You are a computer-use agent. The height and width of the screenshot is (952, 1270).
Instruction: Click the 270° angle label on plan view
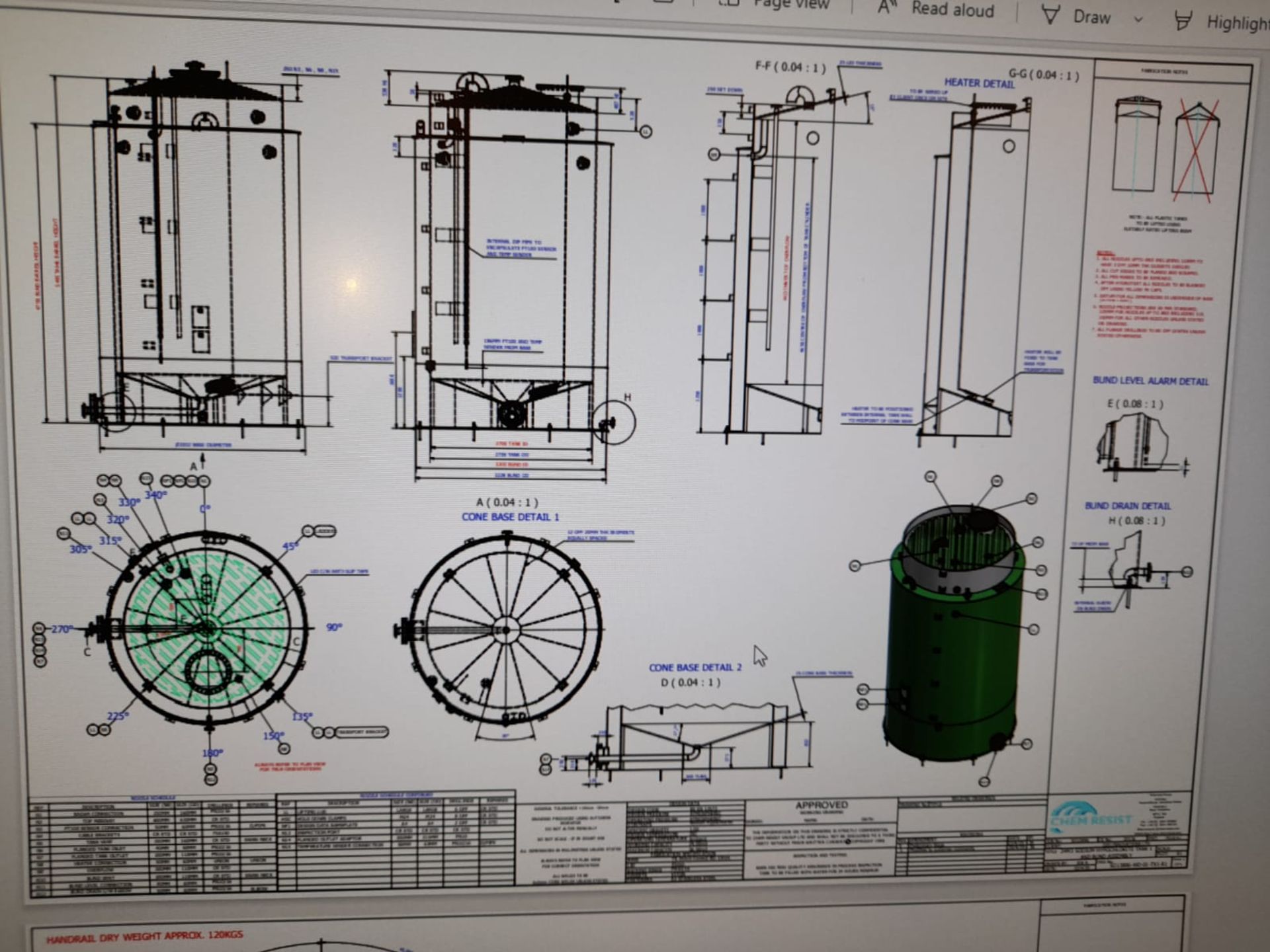(61, 629)
